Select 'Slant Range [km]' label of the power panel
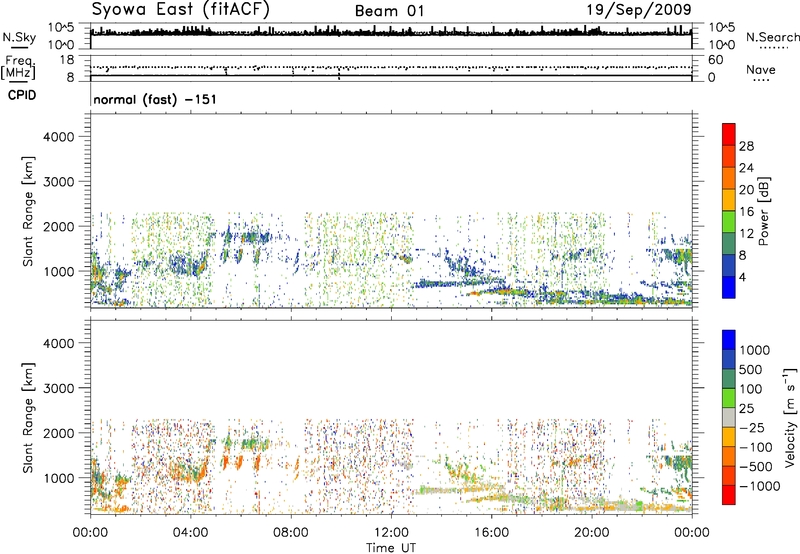The width and height of the screenshot is (800, 554). [x=28, y=211]
